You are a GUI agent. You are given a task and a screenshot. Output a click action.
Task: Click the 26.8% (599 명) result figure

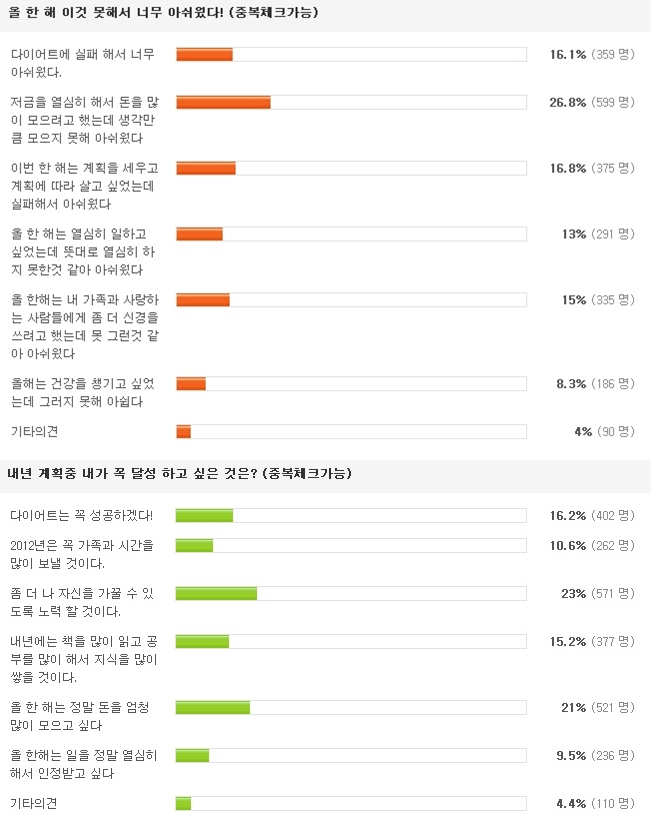coord(592,102)
